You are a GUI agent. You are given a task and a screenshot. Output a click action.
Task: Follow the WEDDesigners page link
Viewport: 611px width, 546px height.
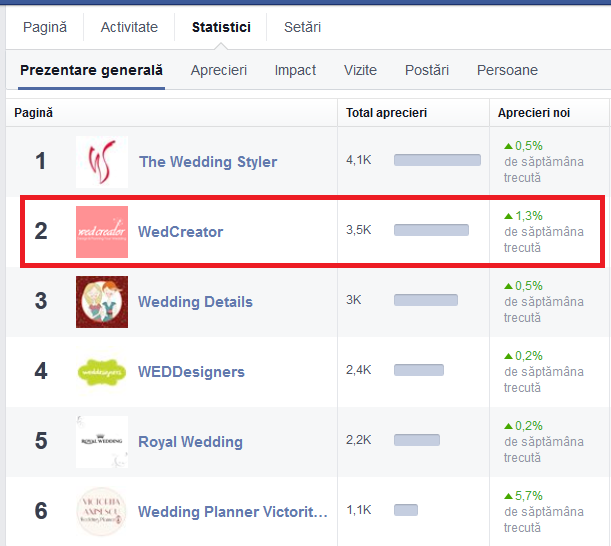click(x=191, y=372)
